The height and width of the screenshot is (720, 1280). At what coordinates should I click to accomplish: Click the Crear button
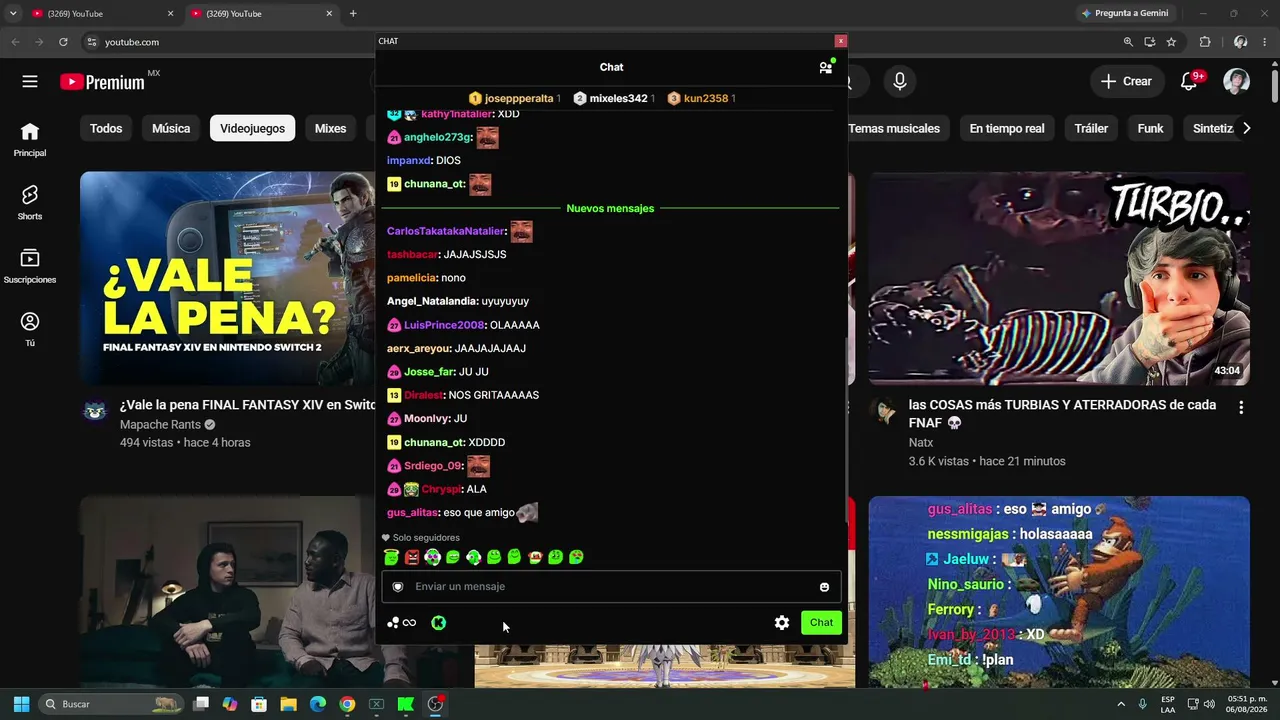point(1126,82)
